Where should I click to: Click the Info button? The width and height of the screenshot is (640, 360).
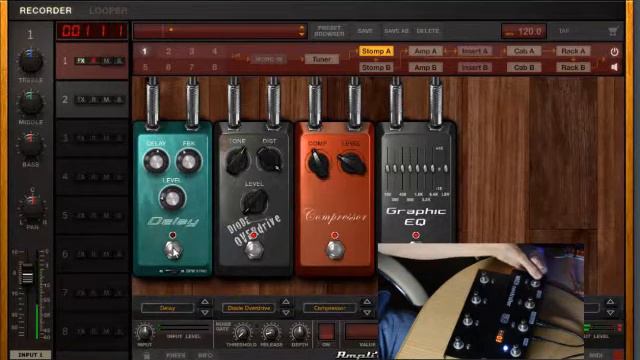tap(205, 356)
